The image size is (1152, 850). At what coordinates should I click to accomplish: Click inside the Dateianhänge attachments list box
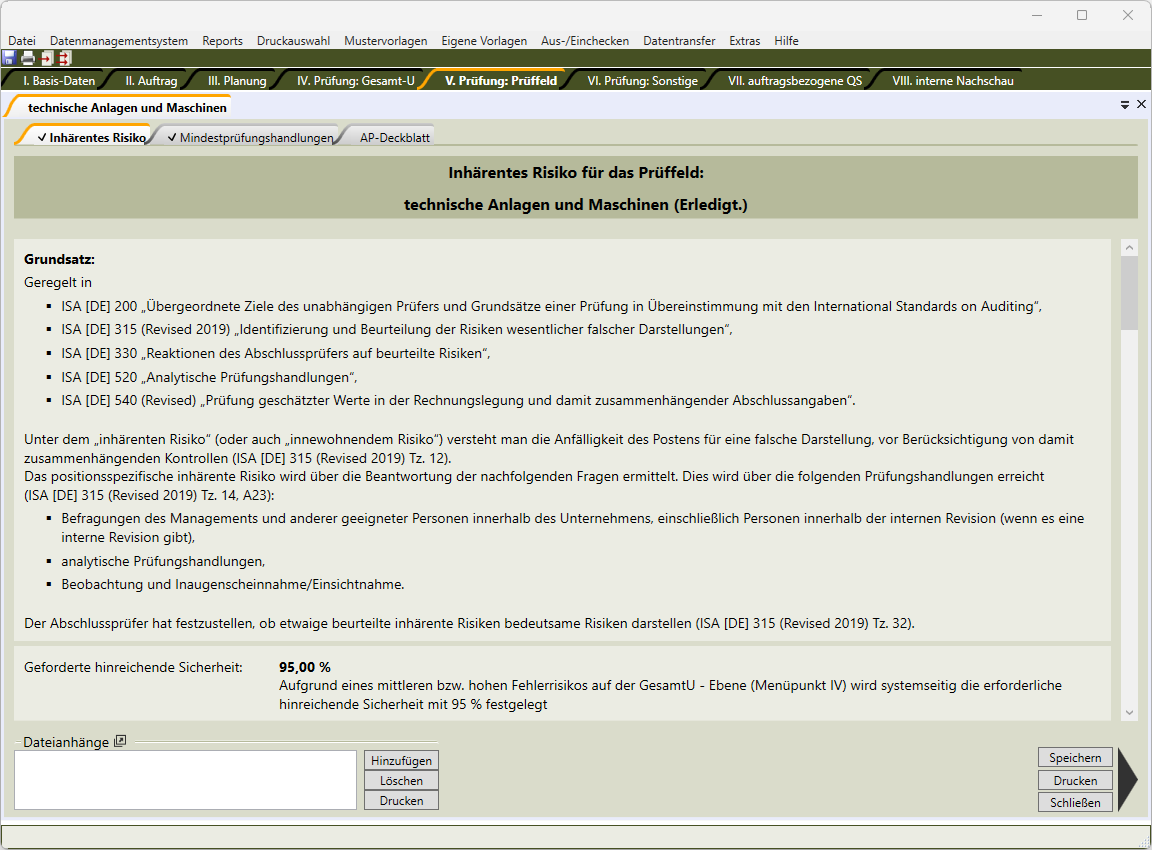[185, 779]
